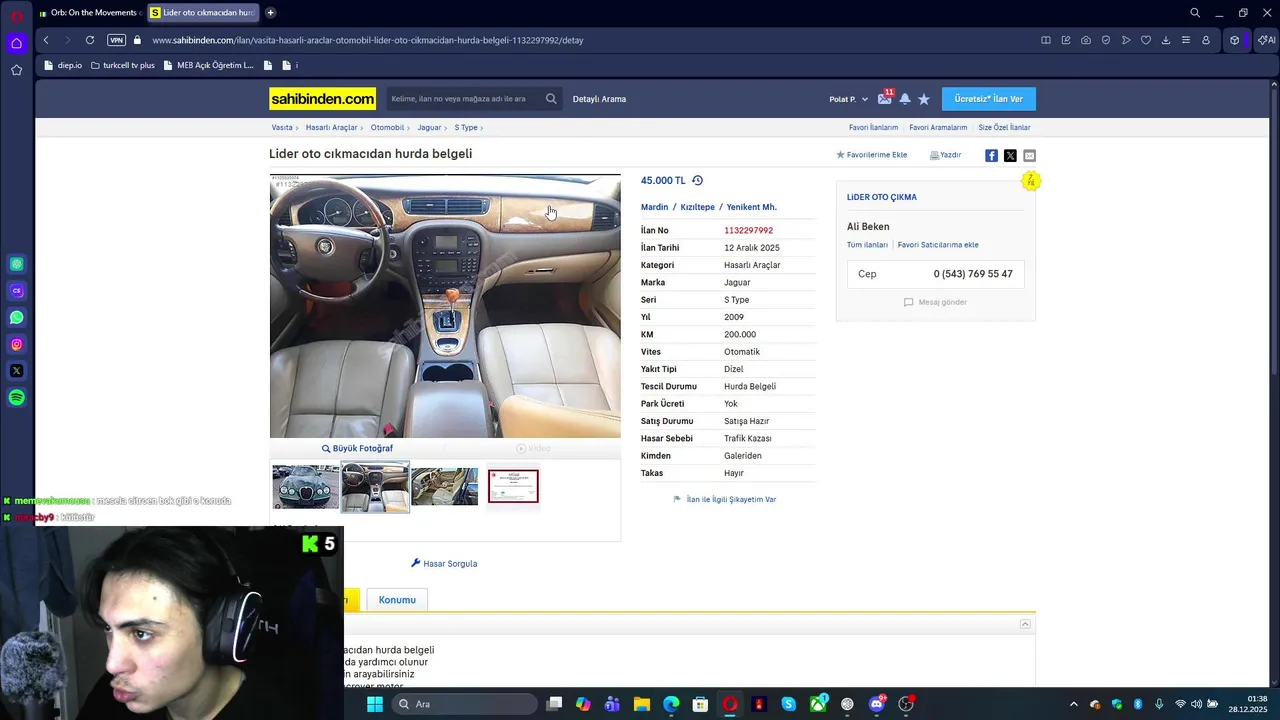Open seller's Tüm İlanları link

point(867,245)
